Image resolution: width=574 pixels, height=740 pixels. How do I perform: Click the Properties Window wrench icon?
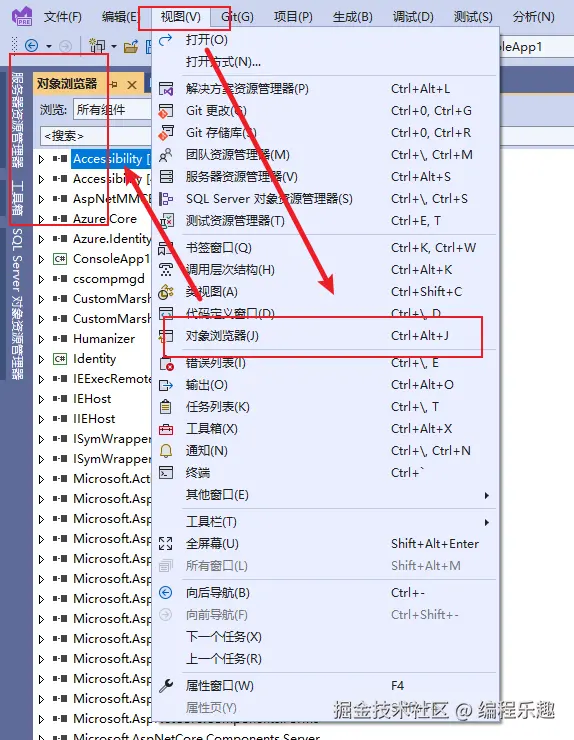pyautogui.click(x=166, y=686)
